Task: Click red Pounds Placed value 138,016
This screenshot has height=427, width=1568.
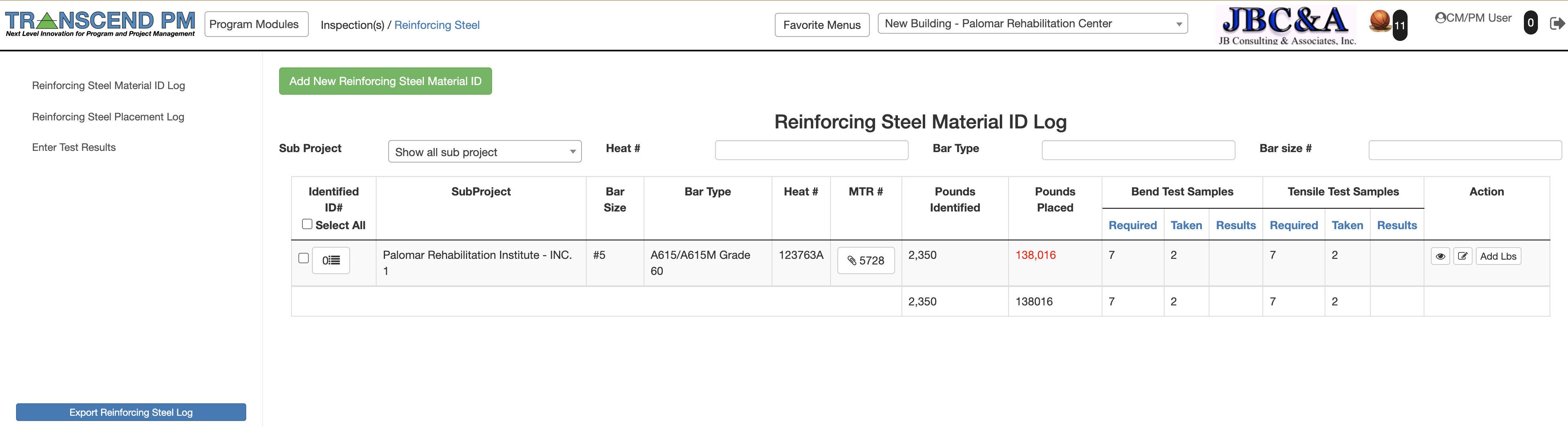Action: tap(1035, 255)
